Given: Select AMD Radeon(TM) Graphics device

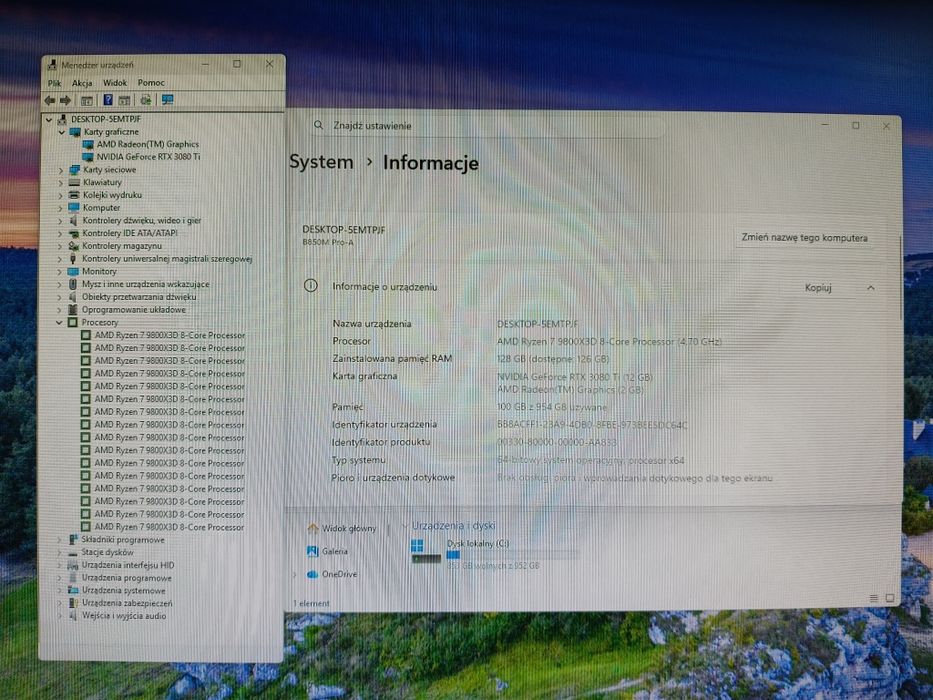Looking at the screenshot, I should 148,144.
